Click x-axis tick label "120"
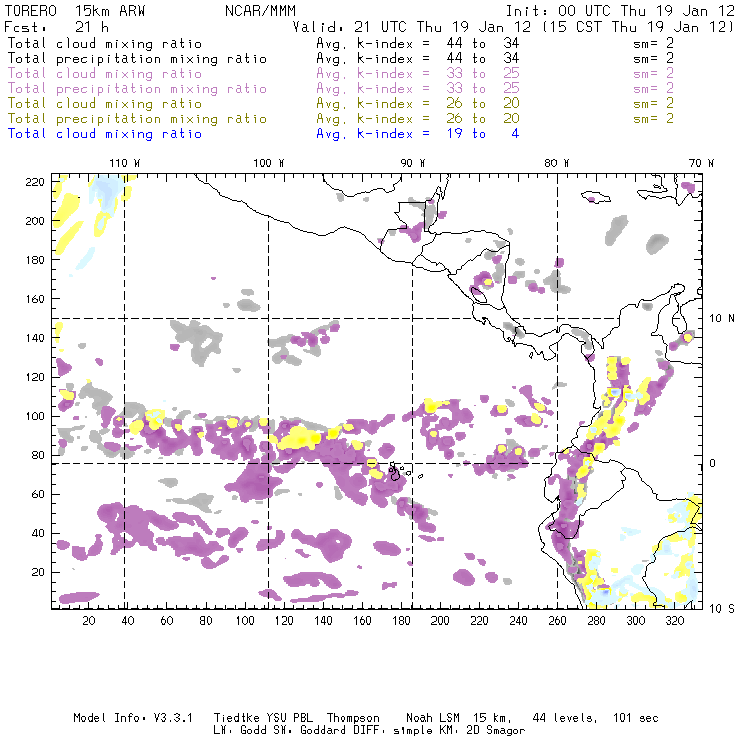The width and height of the screenshot is (740, 740). coord(284,621)
